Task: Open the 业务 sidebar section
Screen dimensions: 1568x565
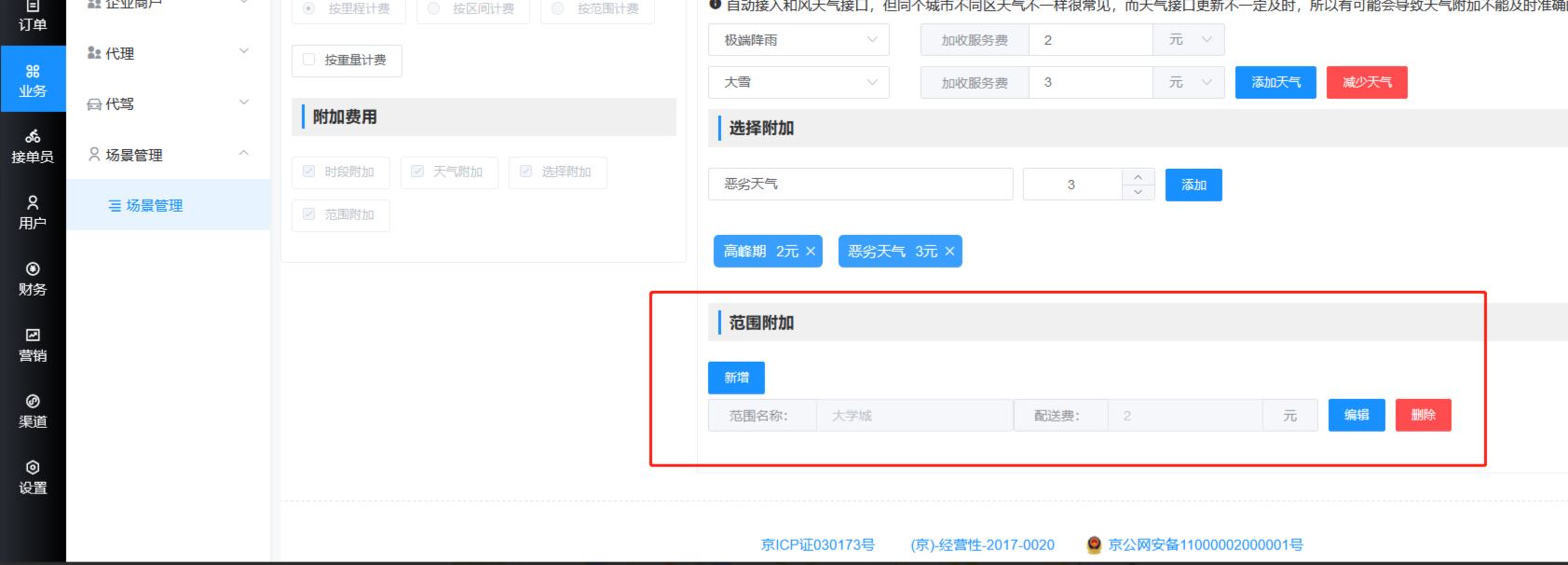Action: point(33,80)
